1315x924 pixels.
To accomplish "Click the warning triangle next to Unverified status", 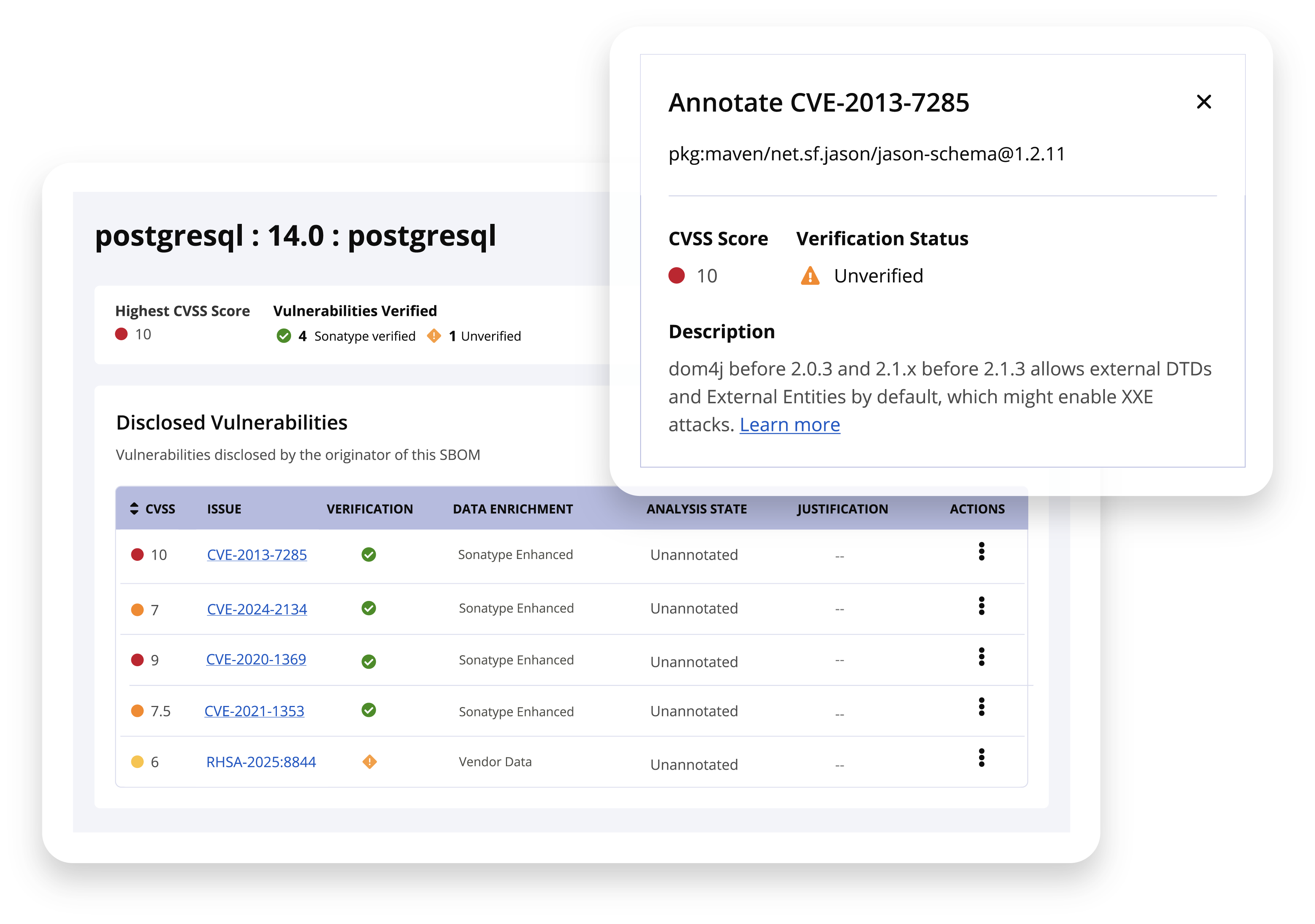I will tap(811, 275).
